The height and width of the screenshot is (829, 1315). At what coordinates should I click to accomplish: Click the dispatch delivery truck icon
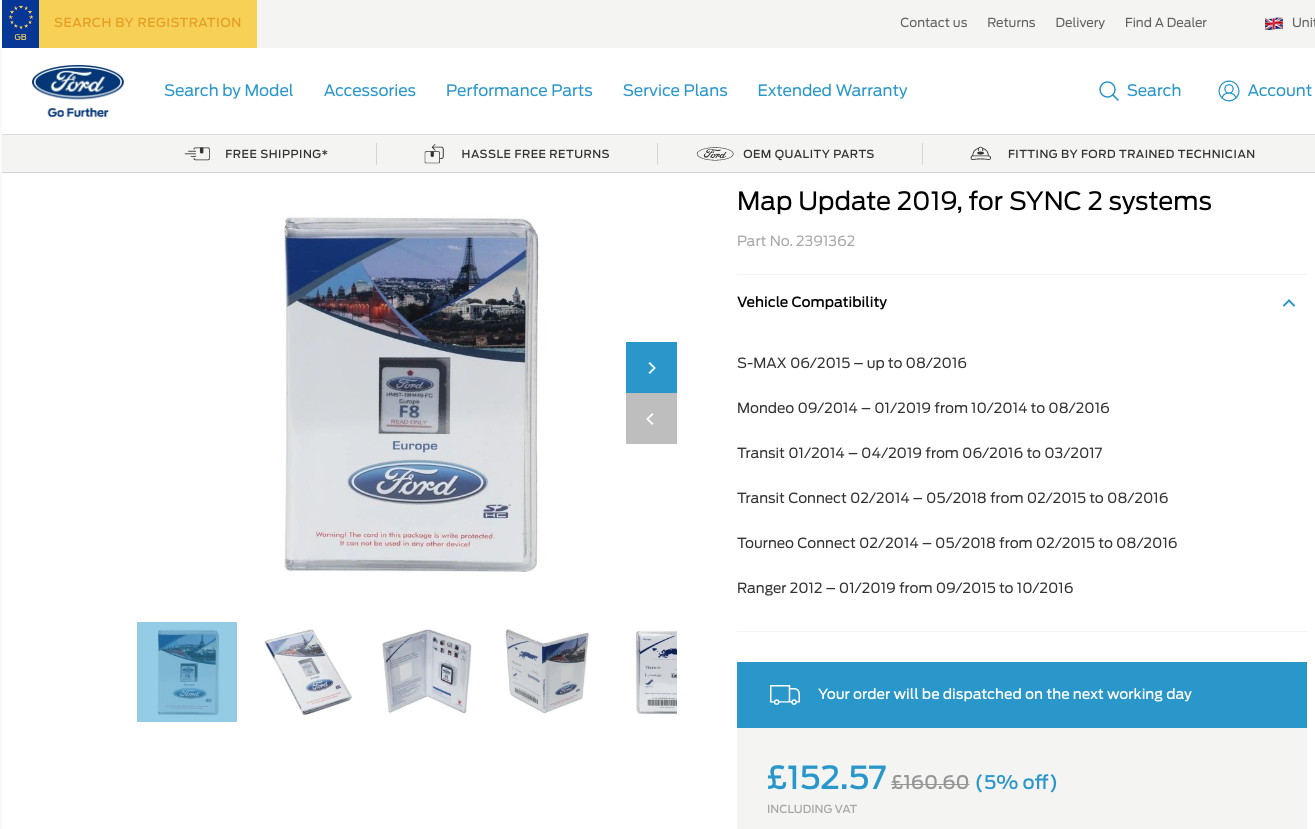[x=785, y=694]
